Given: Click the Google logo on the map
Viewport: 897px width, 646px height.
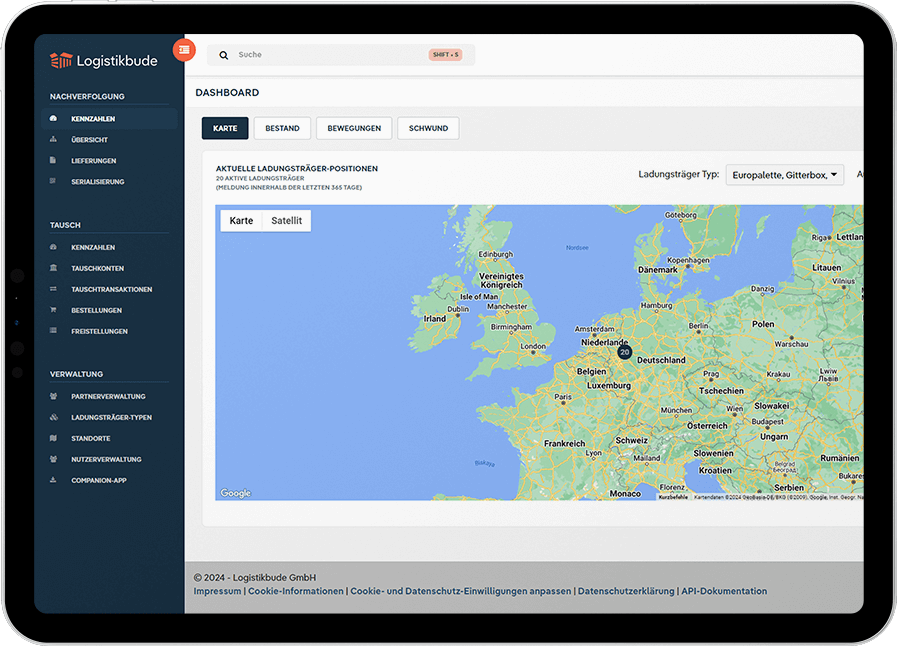Looking at the screenshot, I should [236, 493].
